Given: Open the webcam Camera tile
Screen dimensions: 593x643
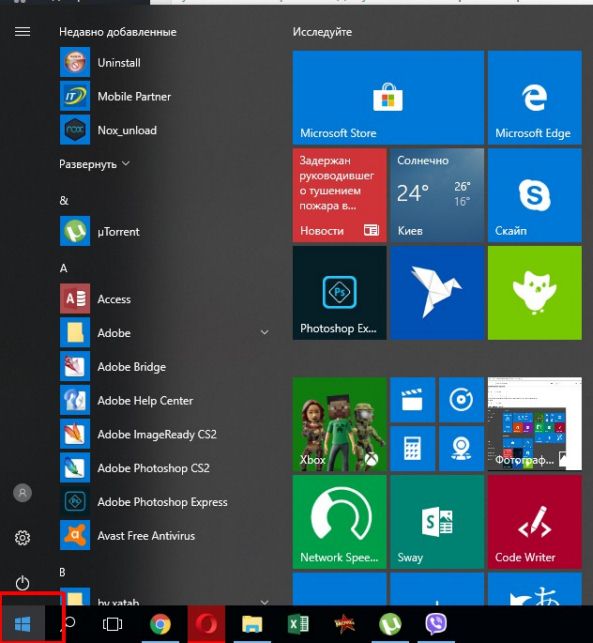Looking at the screenshot, I should point(461,449).
